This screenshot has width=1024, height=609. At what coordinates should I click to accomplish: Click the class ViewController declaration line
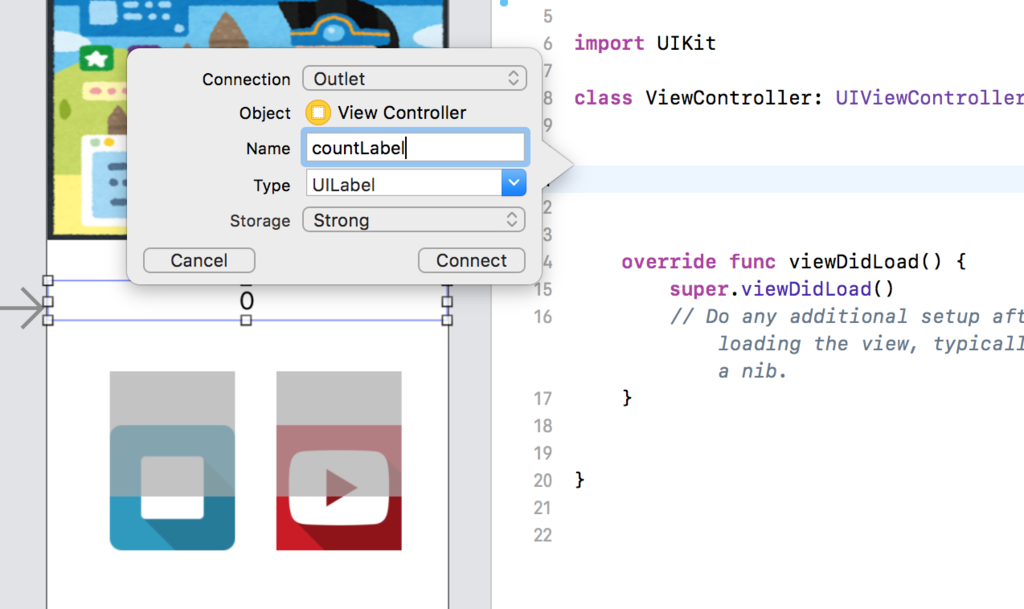tap(799, 98)
